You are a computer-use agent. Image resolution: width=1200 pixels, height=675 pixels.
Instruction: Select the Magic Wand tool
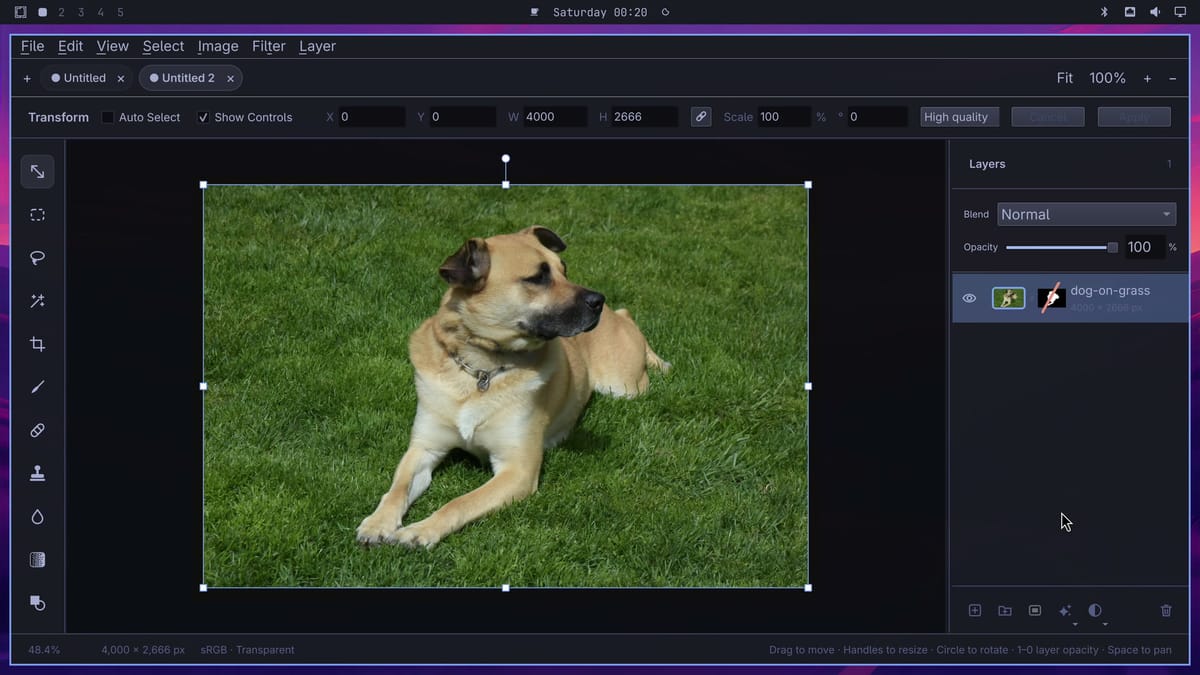coord(37,301)
